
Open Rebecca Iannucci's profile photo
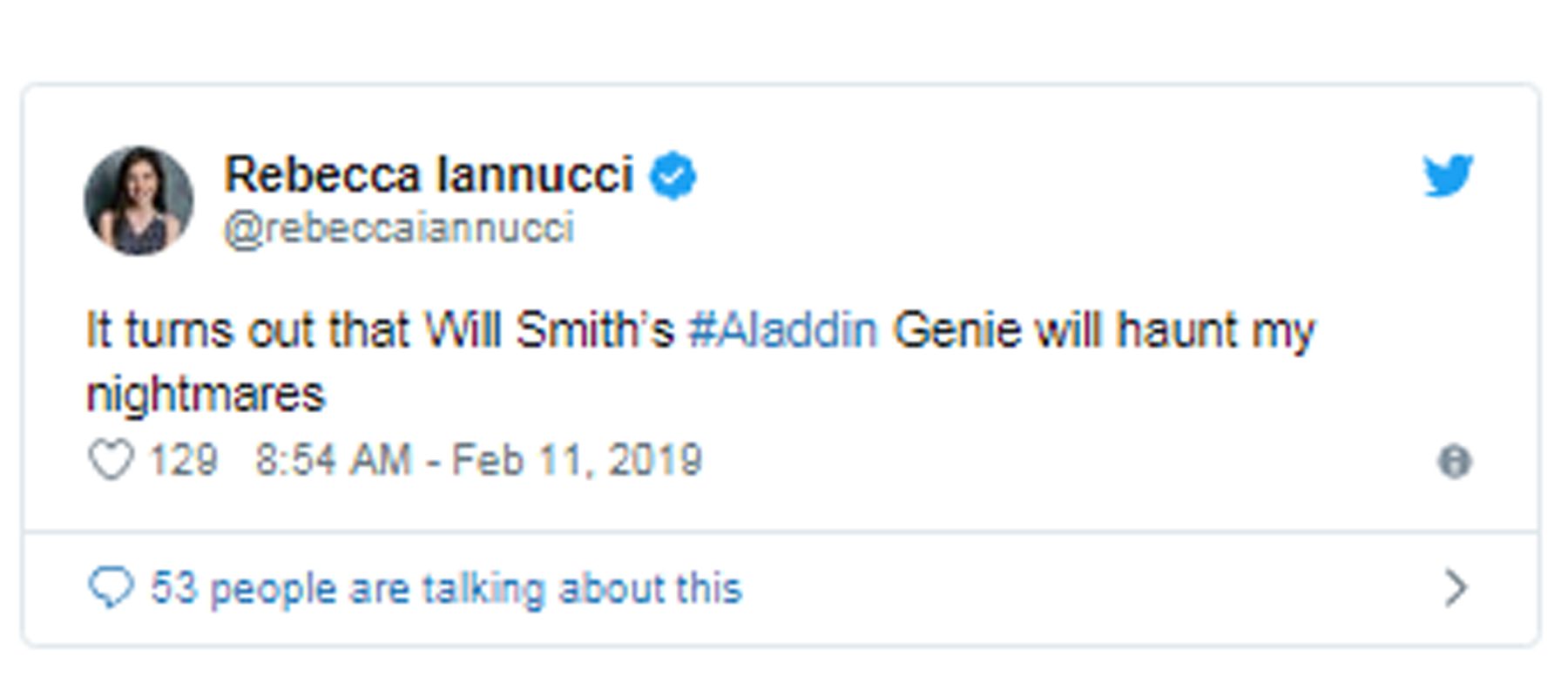point(139,200)
